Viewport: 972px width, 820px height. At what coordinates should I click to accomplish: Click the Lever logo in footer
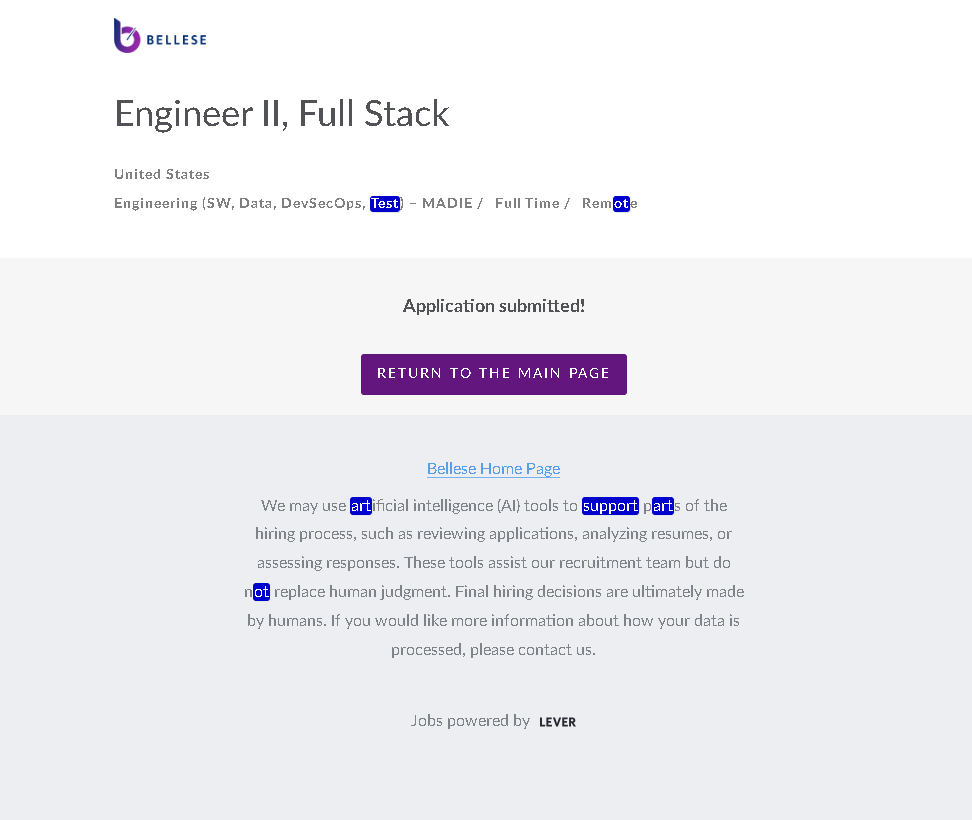(557, 722)
